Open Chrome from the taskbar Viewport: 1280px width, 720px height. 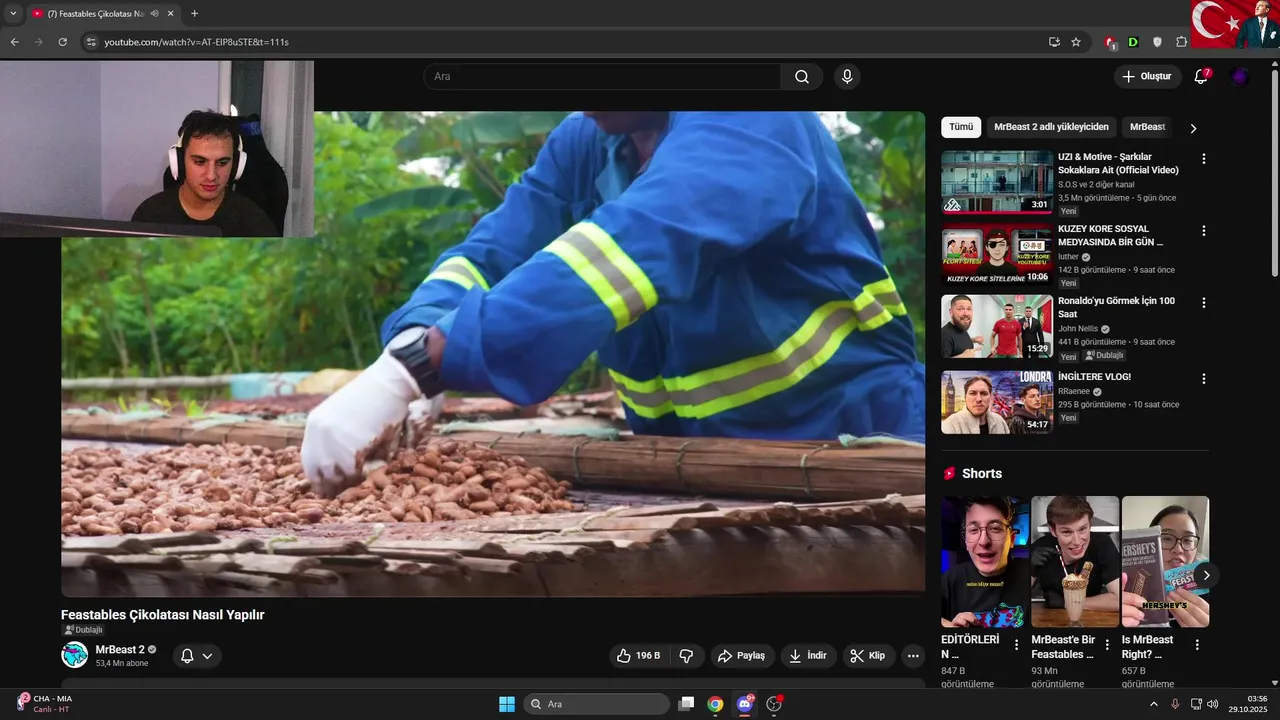pyautogui.click(x=715, y=704)
